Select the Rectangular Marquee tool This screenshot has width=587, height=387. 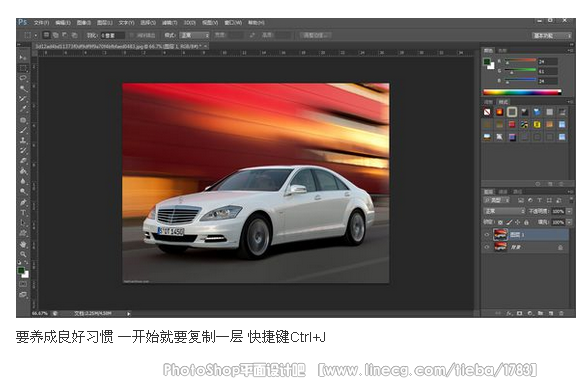coord(23,68)
